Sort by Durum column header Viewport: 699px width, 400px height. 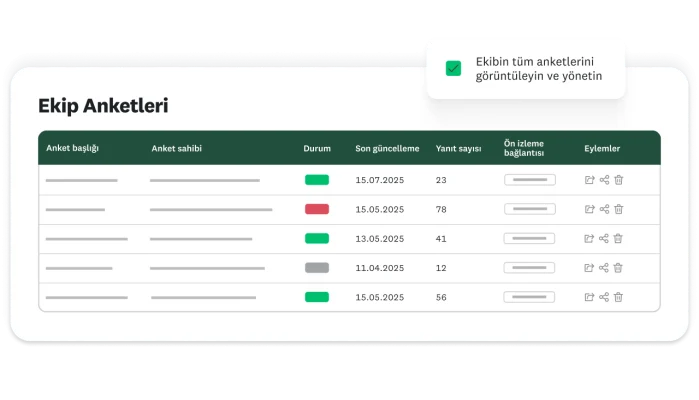pos(317,148)
